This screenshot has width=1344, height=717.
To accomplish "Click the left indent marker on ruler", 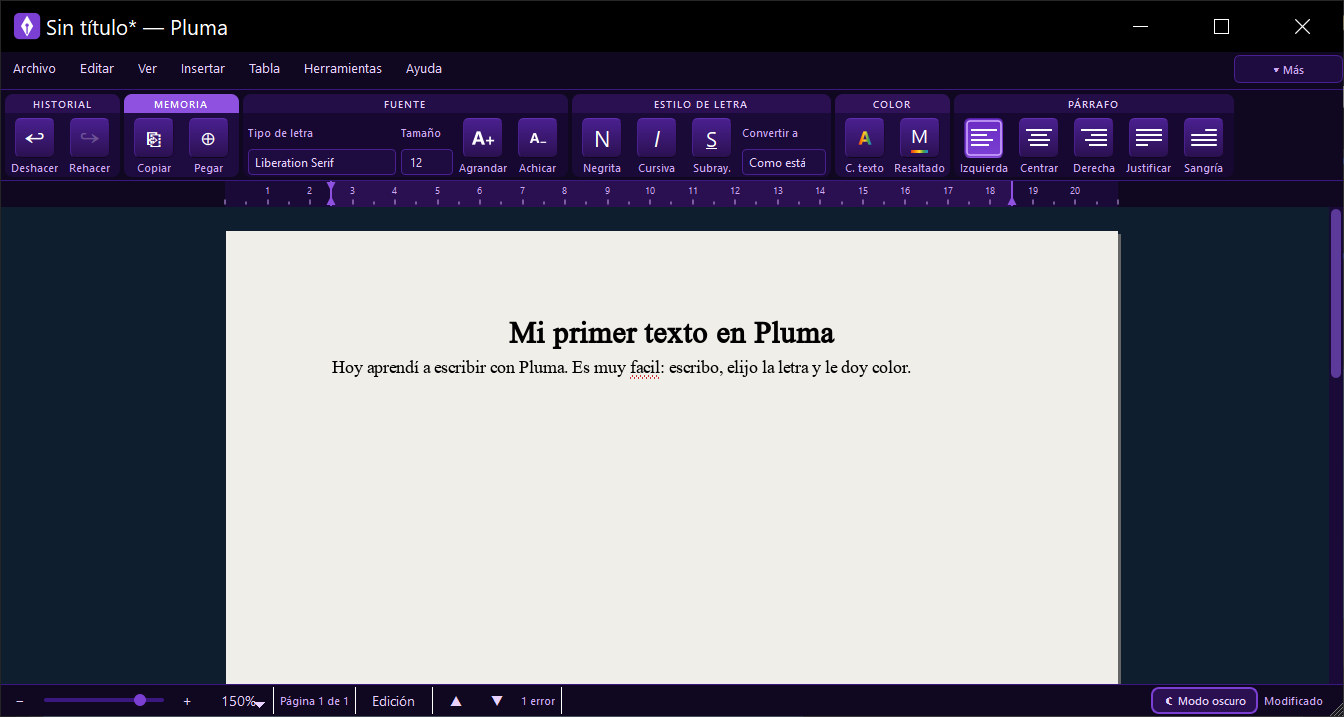I will [x=331, y=193].
